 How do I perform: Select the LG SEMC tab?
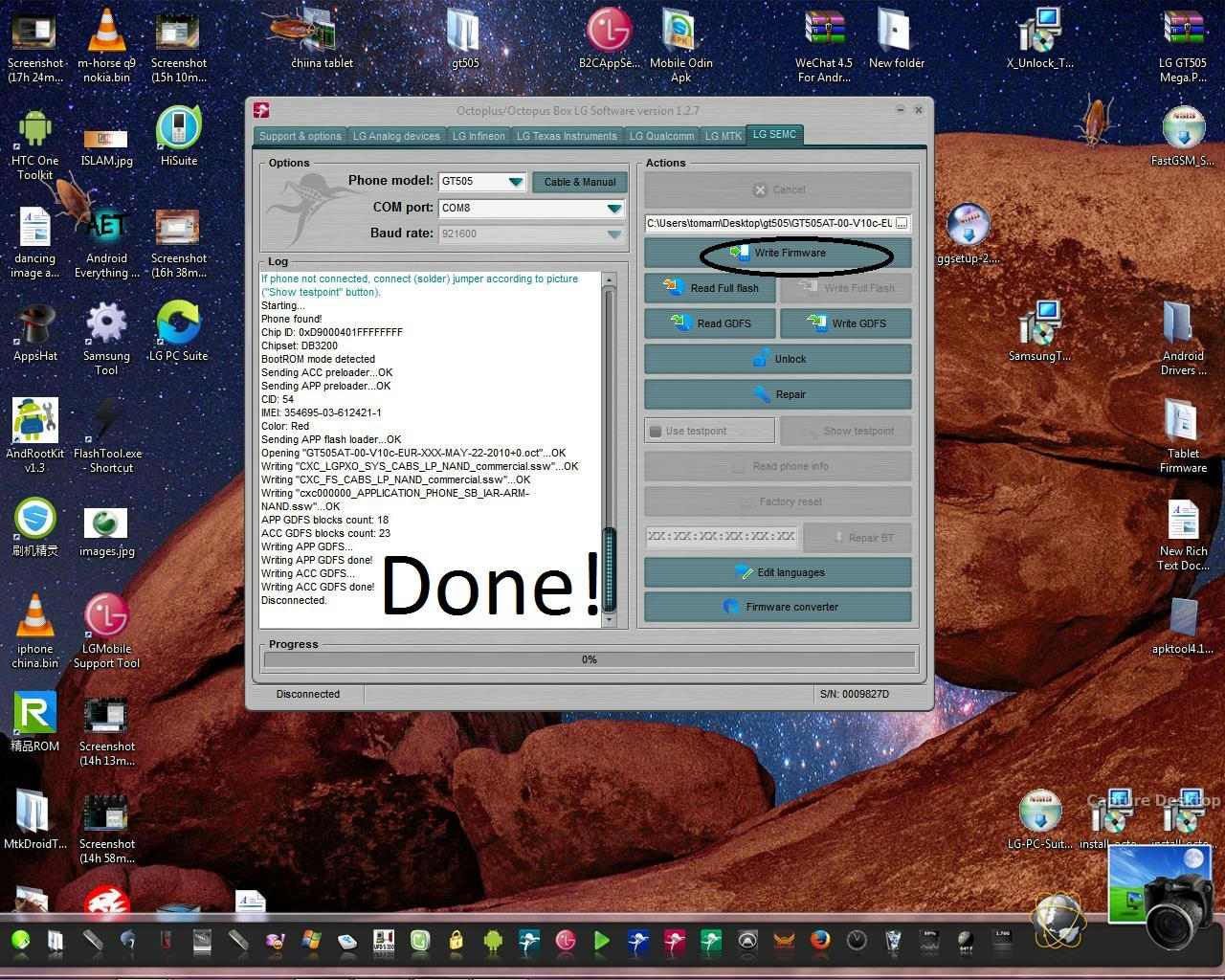point(774,135)
